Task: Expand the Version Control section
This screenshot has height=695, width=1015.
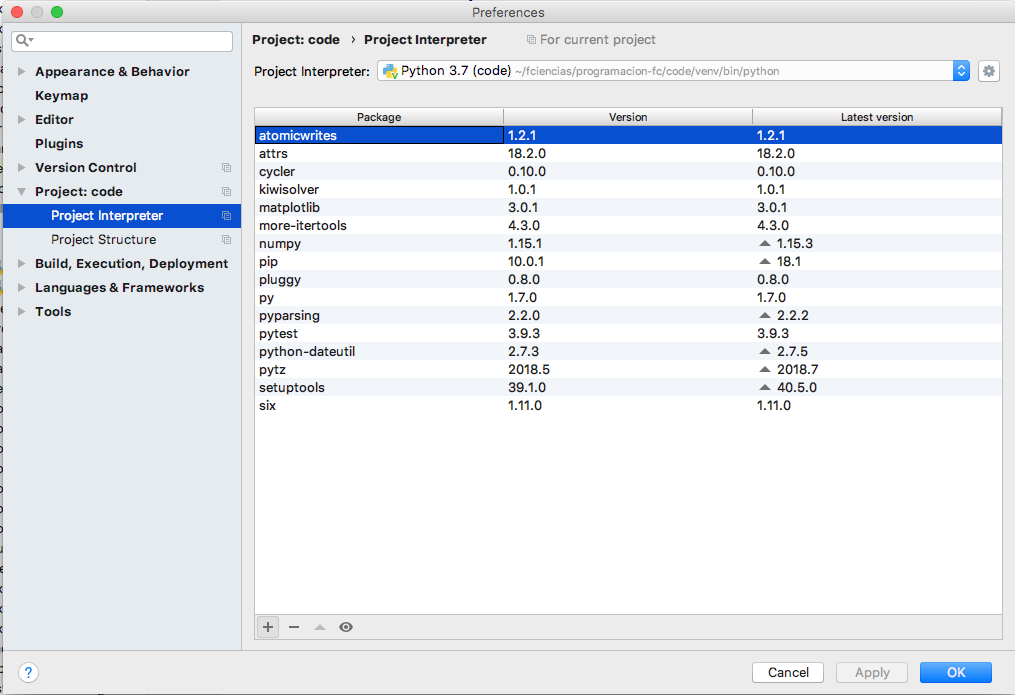Action: 21,168
